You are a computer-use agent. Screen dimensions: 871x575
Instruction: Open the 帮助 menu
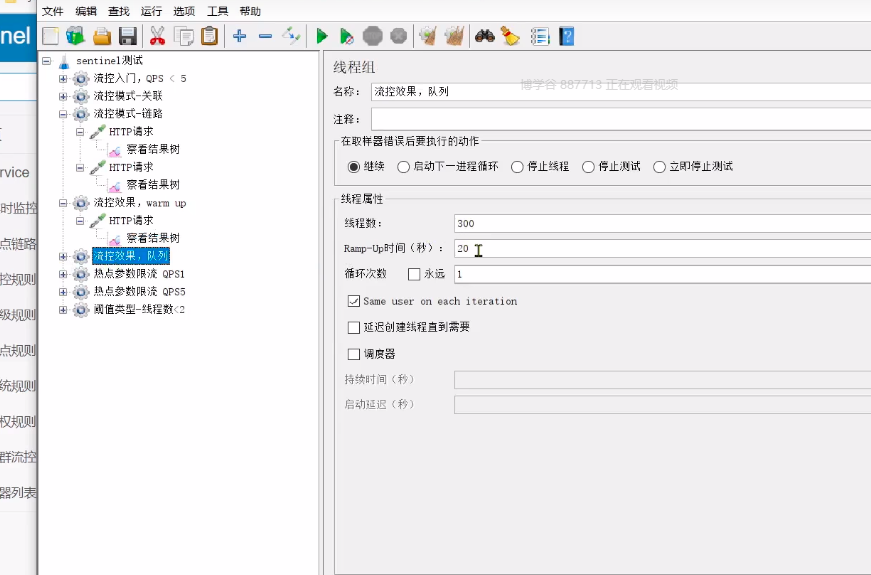[250, 11]
